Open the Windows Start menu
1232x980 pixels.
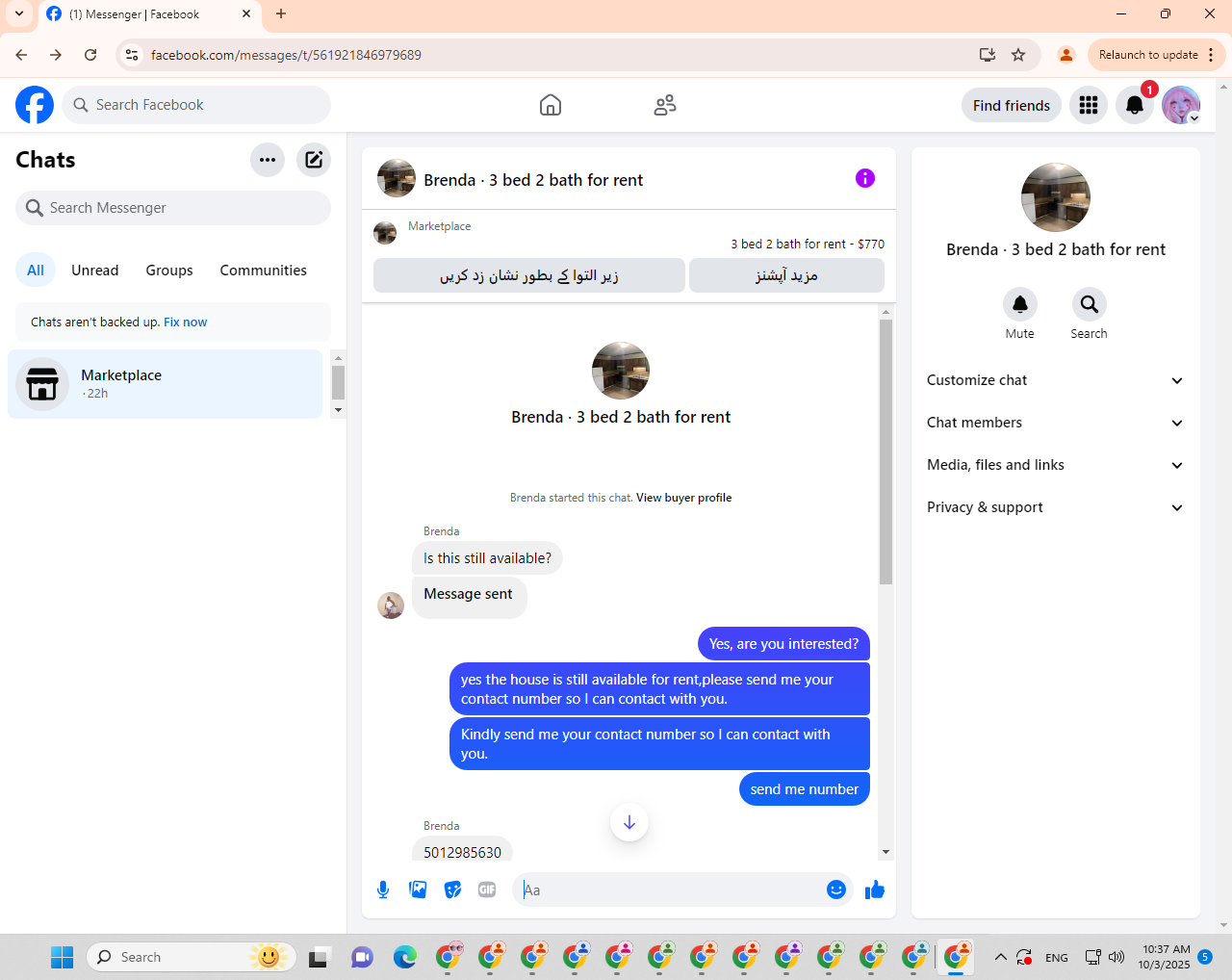63,957
